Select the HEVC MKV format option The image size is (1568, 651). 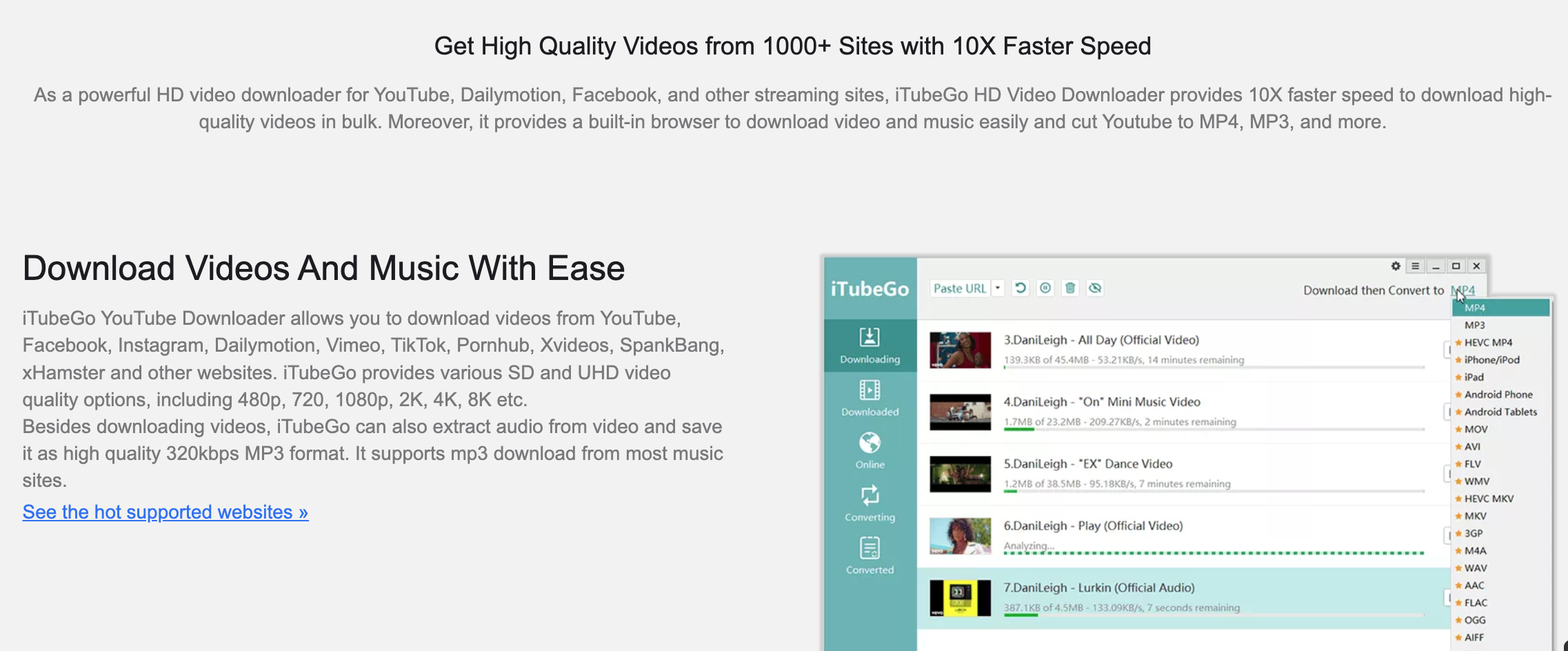pyautogui.click(x=1489, y=499)
